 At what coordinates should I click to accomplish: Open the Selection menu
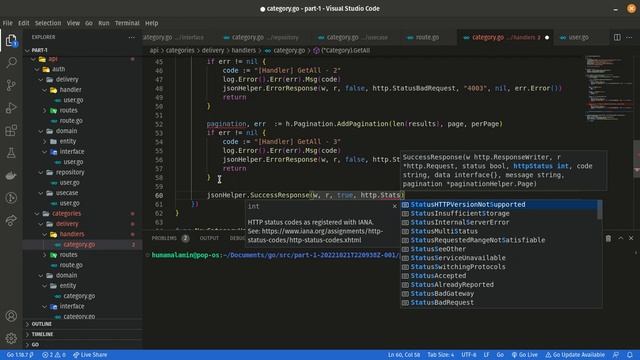pyautogui.click(x=48, y=23)
